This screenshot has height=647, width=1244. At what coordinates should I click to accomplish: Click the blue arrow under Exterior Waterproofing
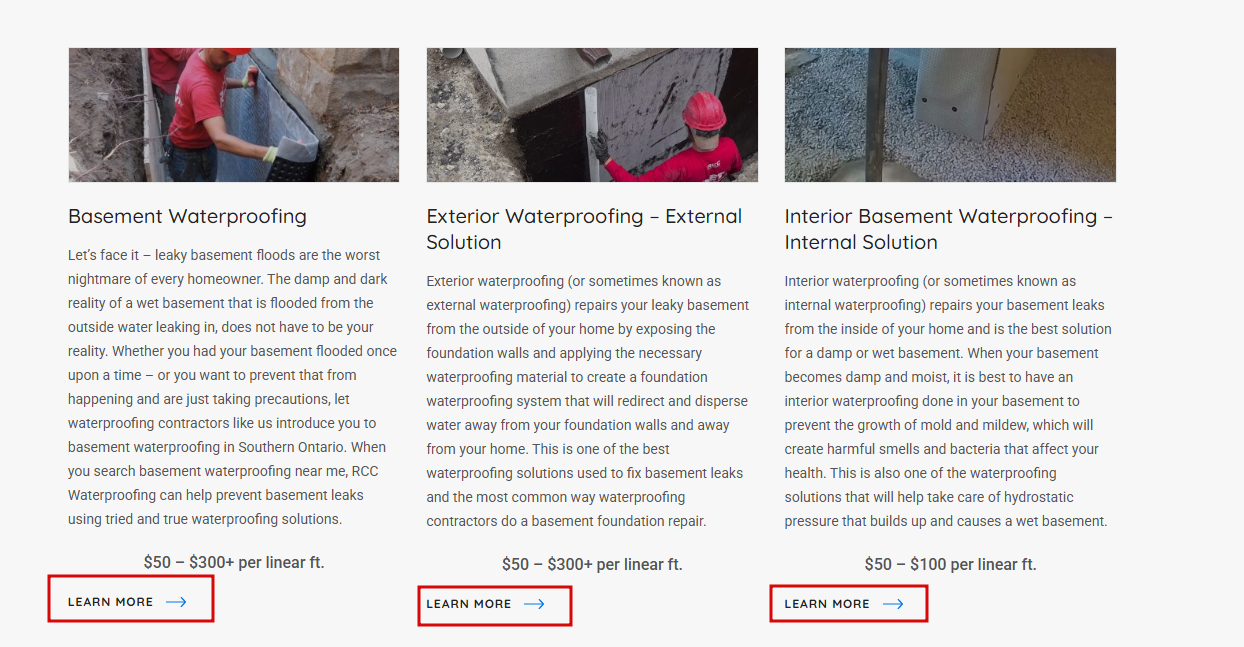534,604
